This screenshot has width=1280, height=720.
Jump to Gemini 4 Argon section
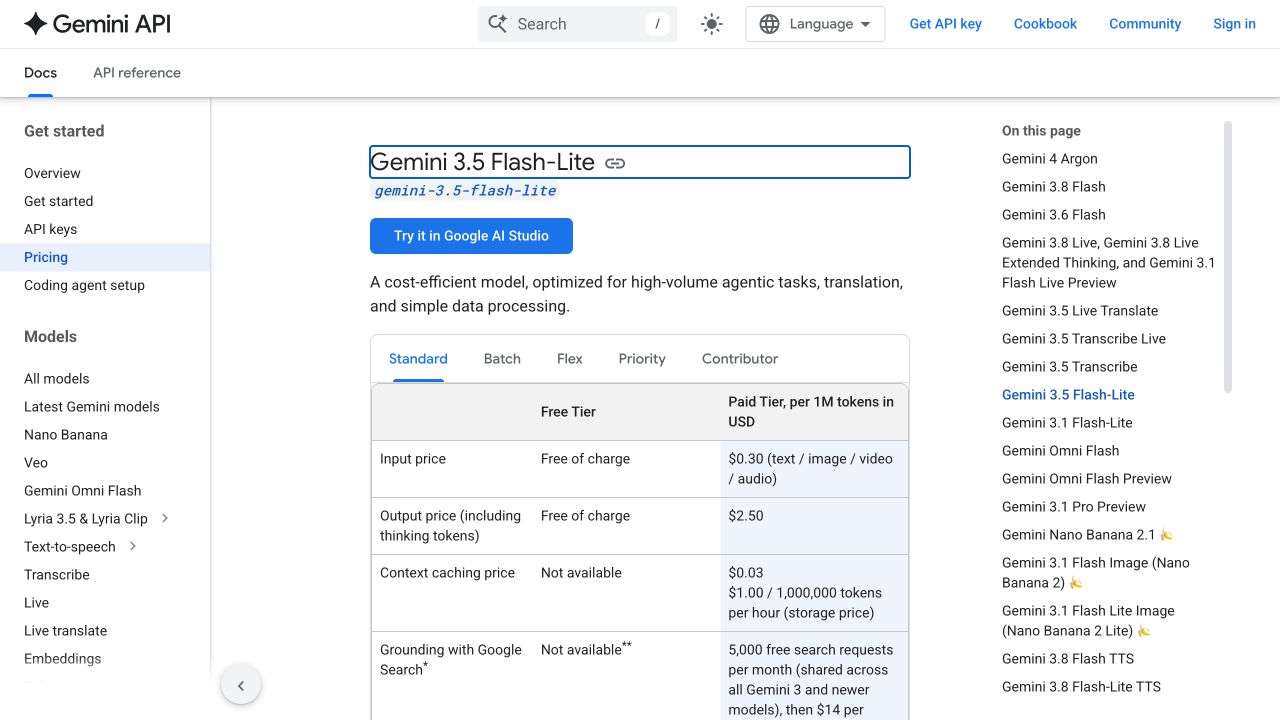tap(1050, 158)
